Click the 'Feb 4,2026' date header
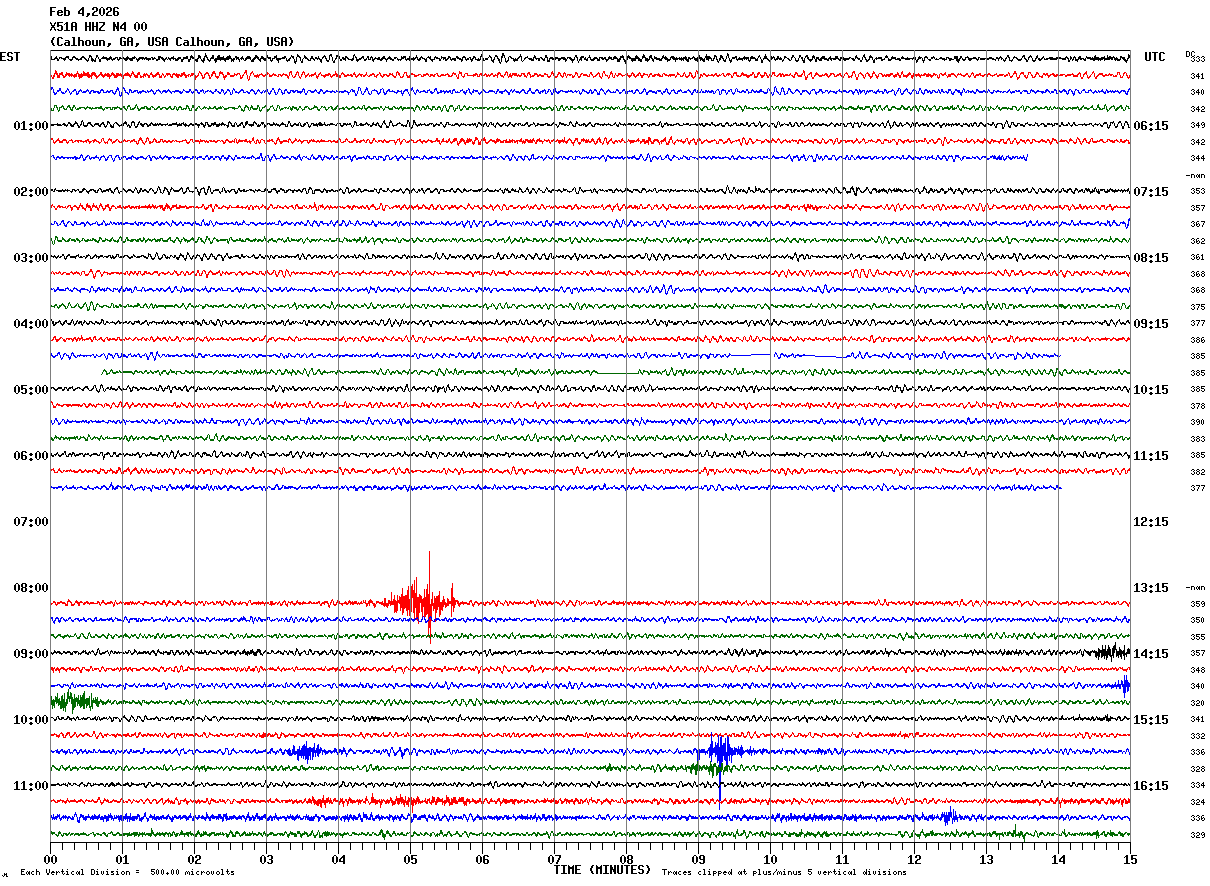The height and width of the screenshot is (886, 1210). coord(84,12)
